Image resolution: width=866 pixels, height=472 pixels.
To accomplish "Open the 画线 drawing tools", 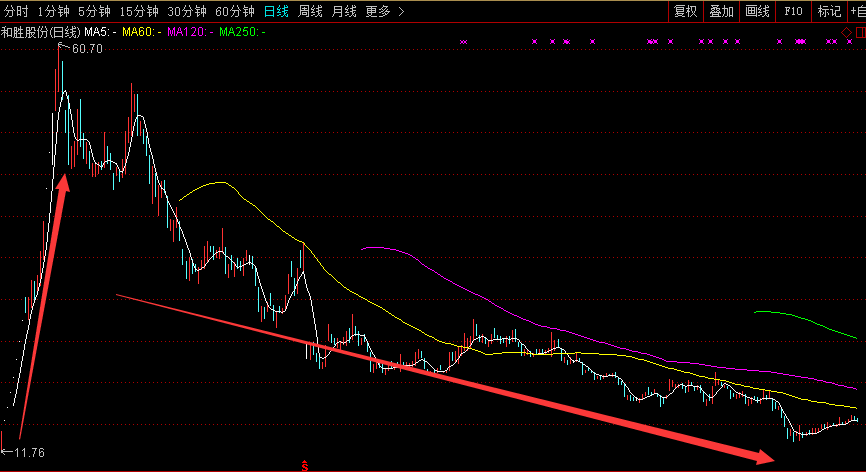I will (757, 11).
